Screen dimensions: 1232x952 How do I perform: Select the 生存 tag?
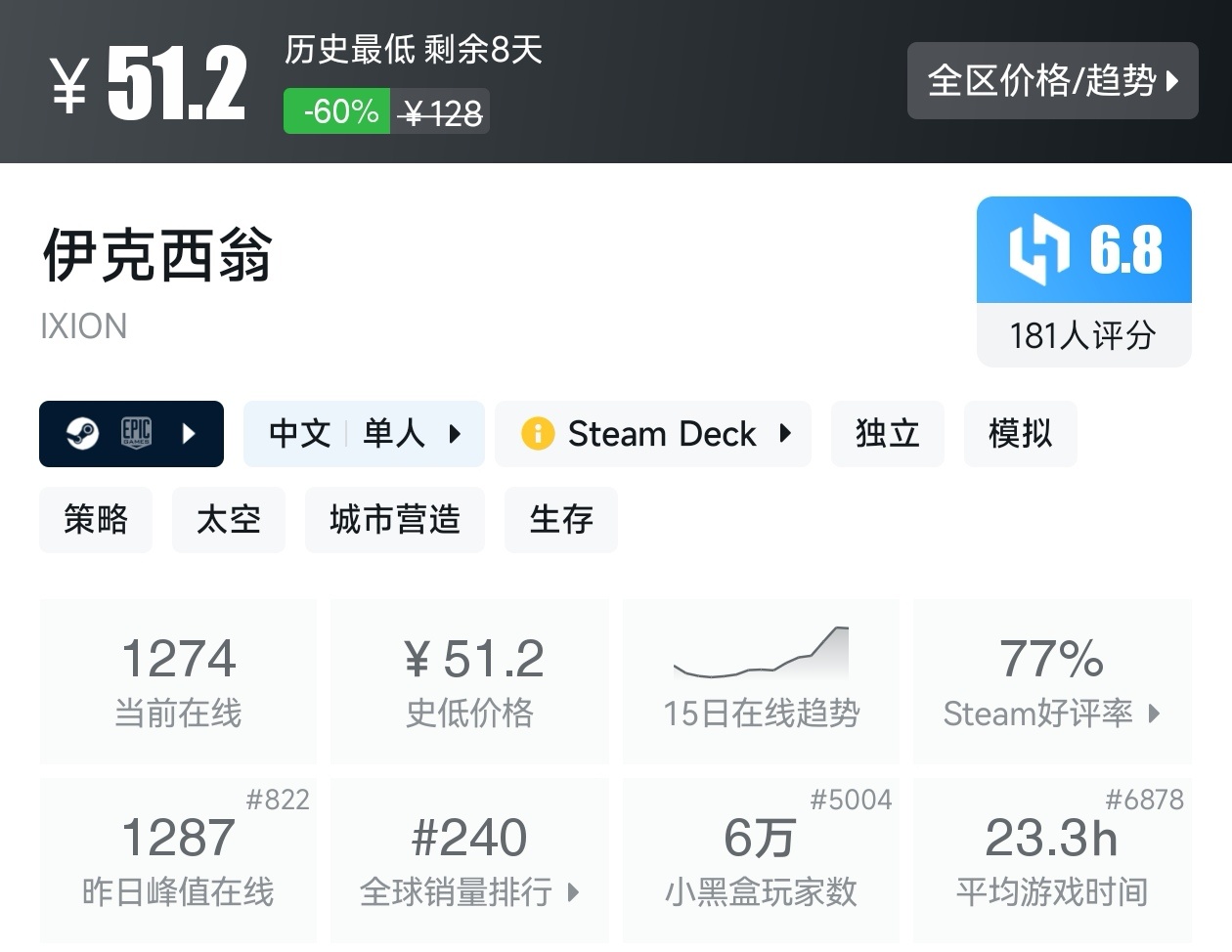[561, 519]
